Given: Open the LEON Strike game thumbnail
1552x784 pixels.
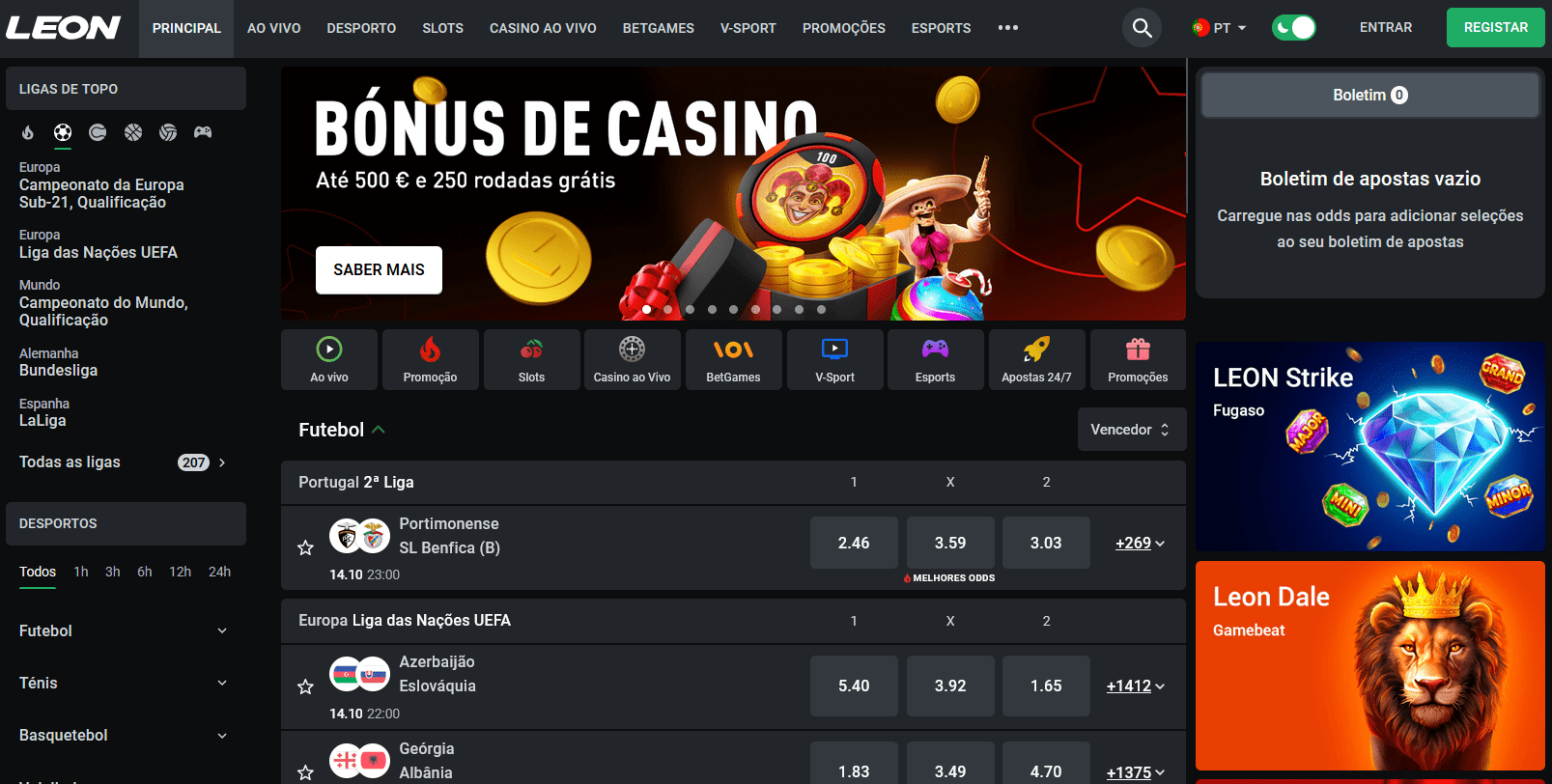Looking at the screenshot, I should [1369, 446].
